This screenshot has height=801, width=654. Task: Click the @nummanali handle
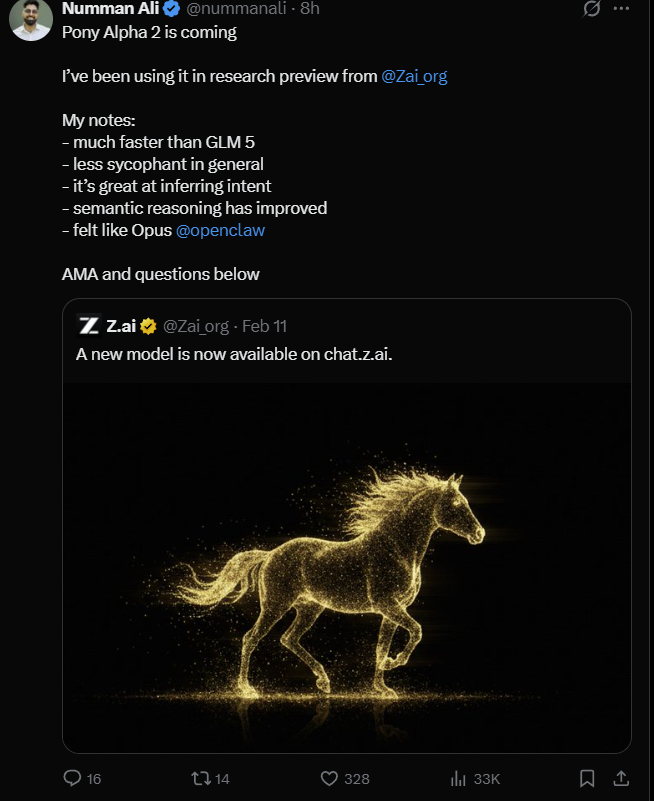tap(236, 8)
